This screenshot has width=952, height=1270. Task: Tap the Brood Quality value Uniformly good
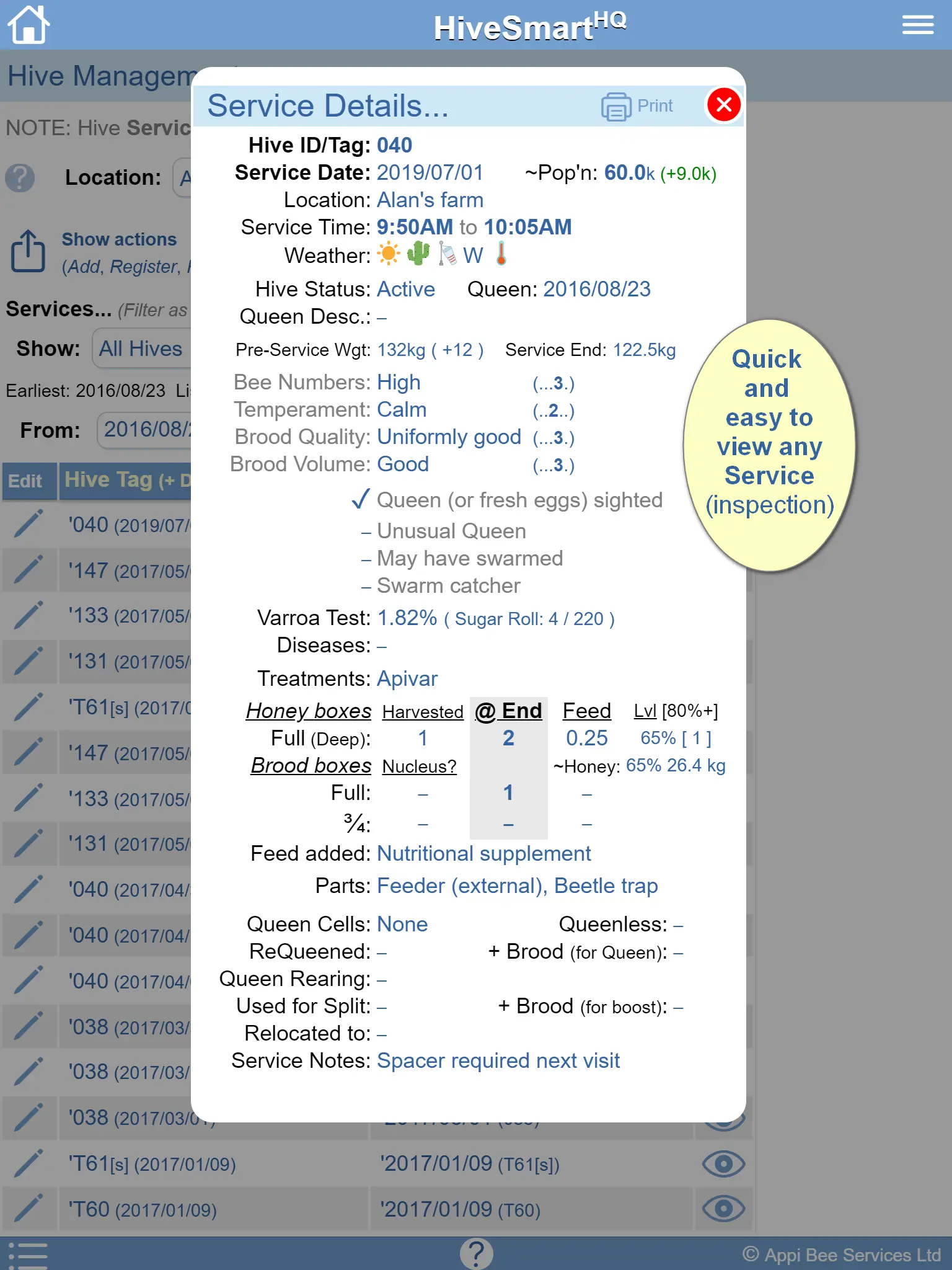449,437
